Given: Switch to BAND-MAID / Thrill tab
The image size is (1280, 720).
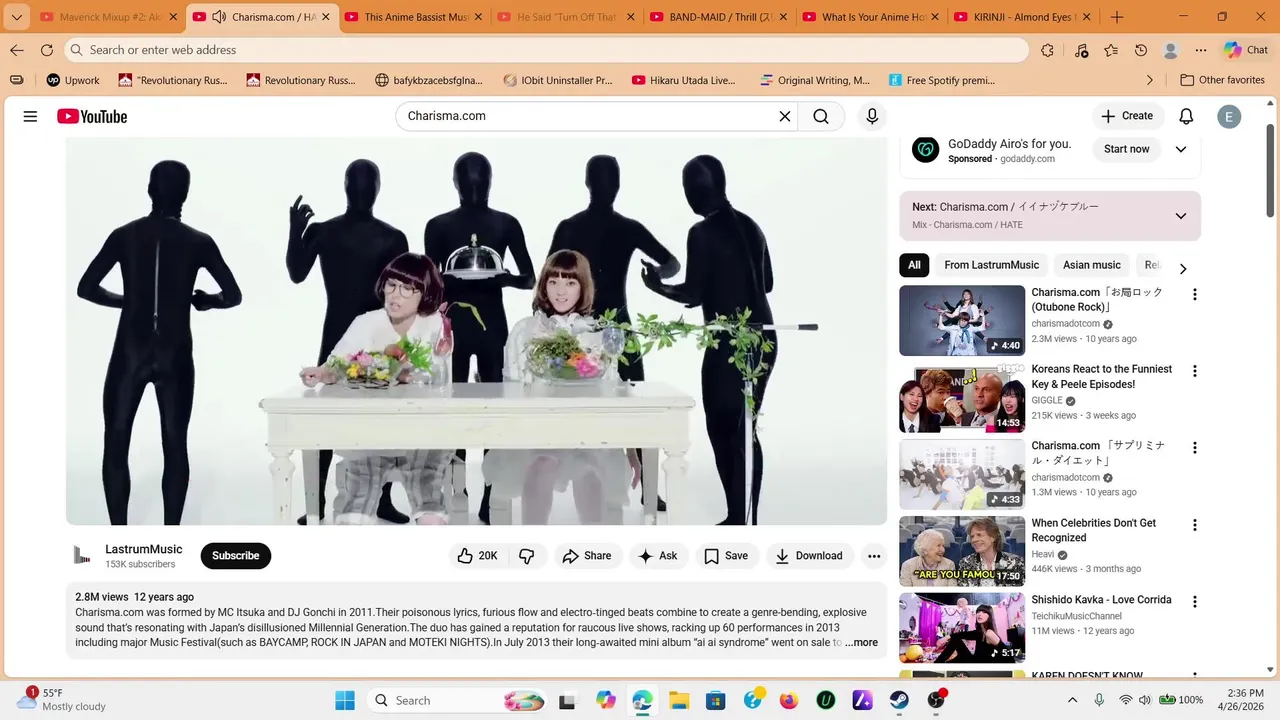Looking at the screenshot, I should pos(720,17).
